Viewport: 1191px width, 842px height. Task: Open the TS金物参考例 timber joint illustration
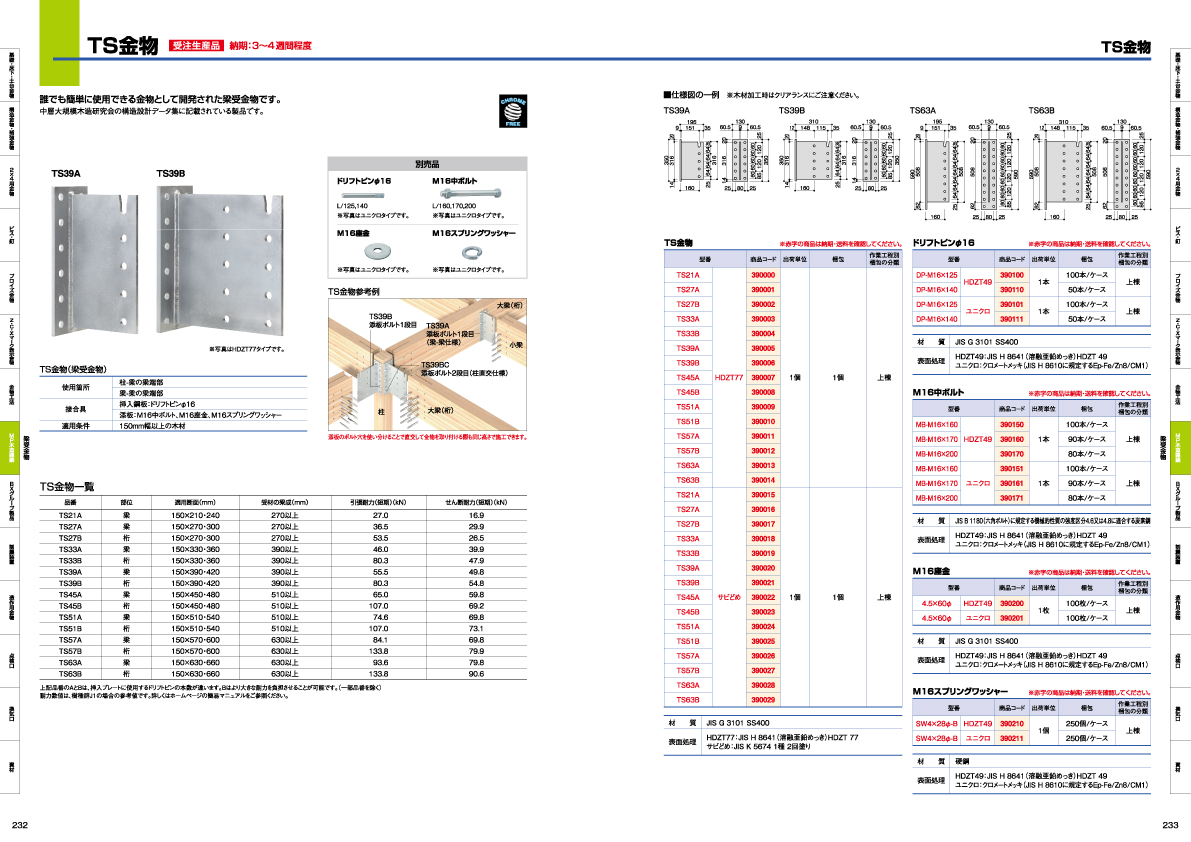[x=428, y=364]
